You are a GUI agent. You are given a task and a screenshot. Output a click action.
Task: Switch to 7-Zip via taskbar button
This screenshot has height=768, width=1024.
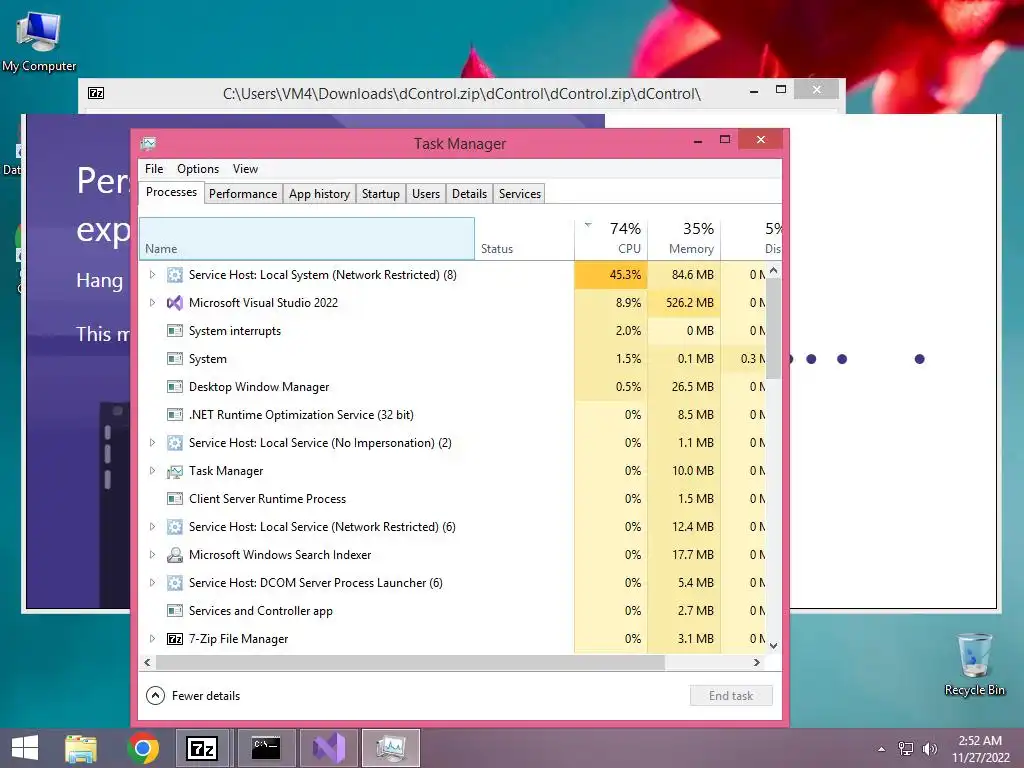click(202, 748)
